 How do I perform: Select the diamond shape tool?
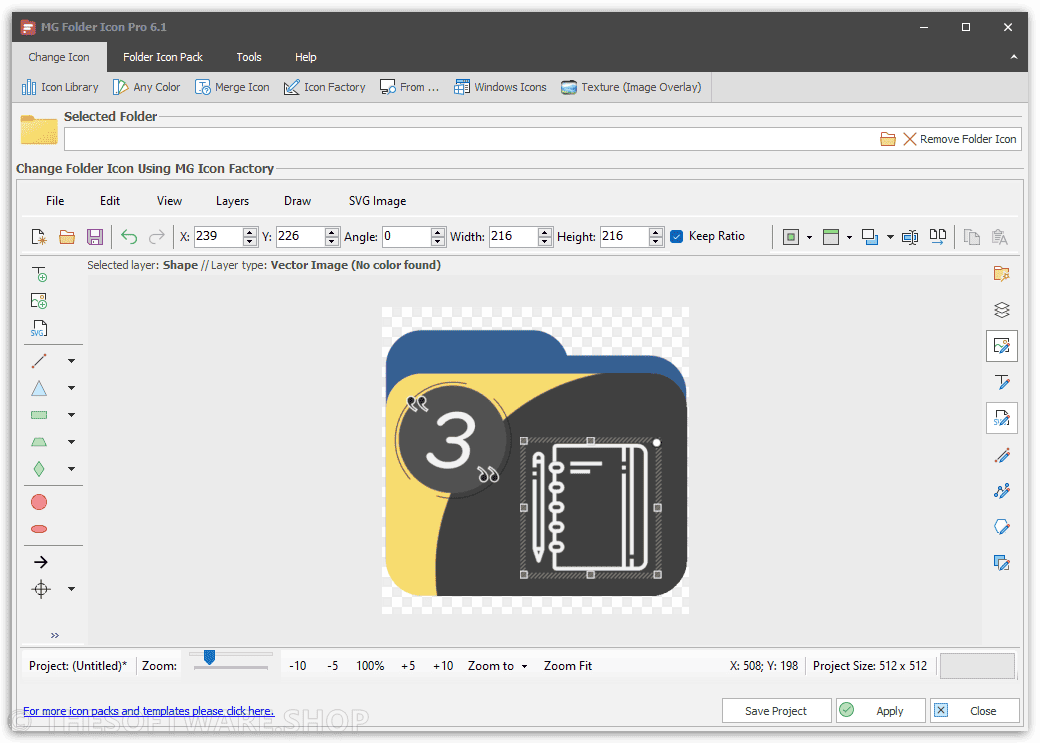(x=39, y=469)
